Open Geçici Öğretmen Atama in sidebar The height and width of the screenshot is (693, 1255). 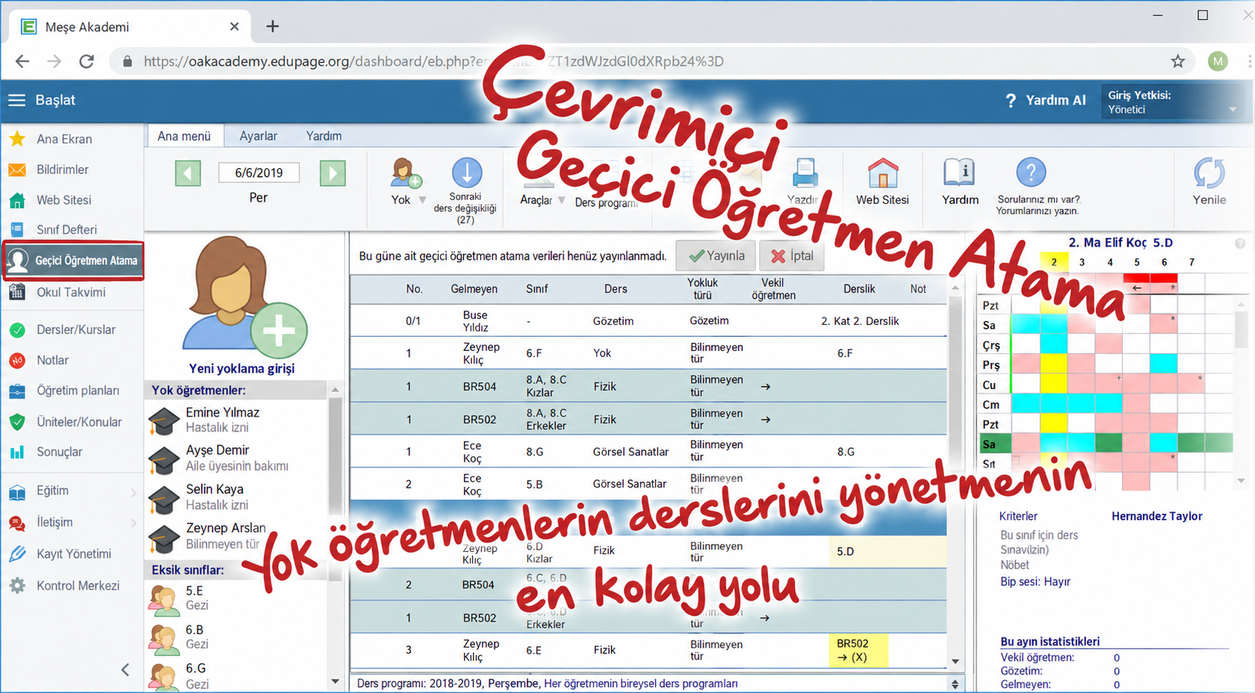click(x=73, y=260)
